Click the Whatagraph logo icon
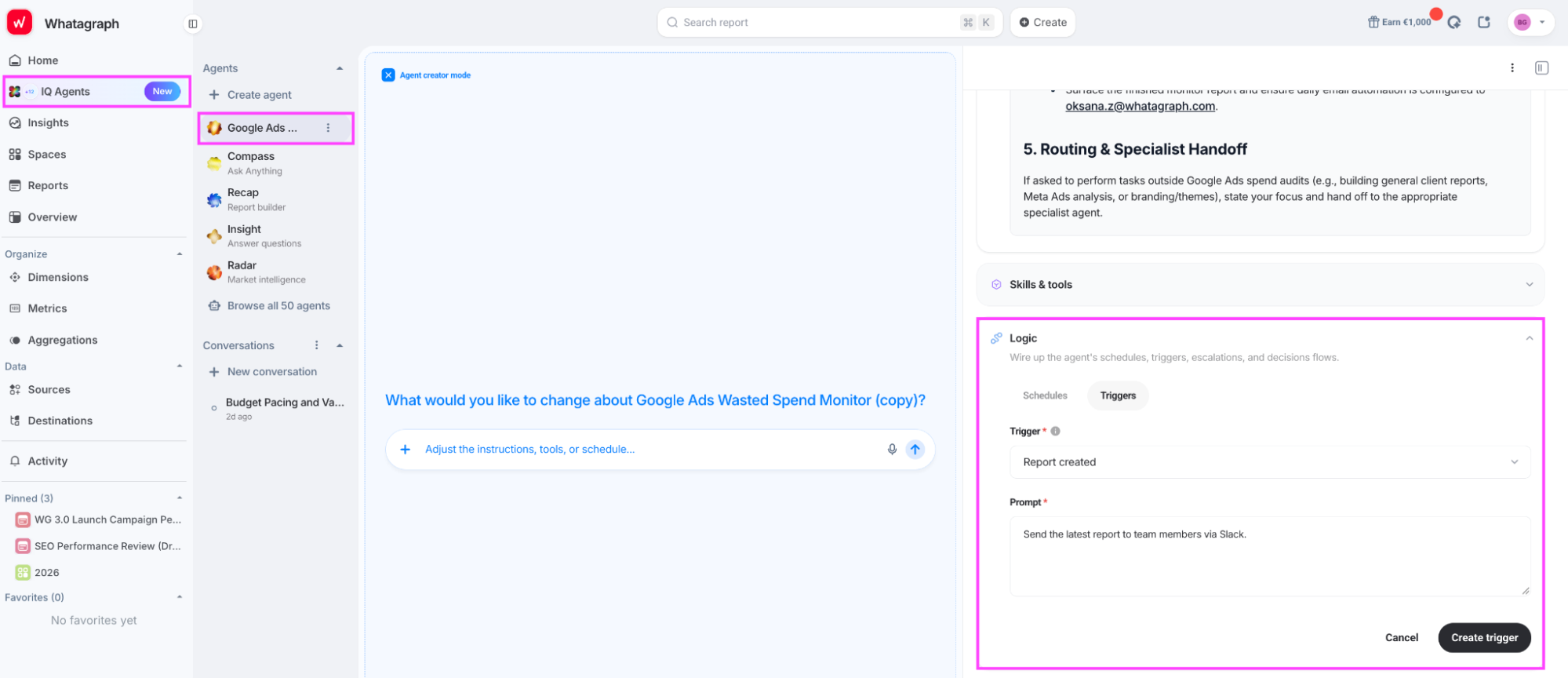This screenshot has height=678, width=1568. click(20, 22)
